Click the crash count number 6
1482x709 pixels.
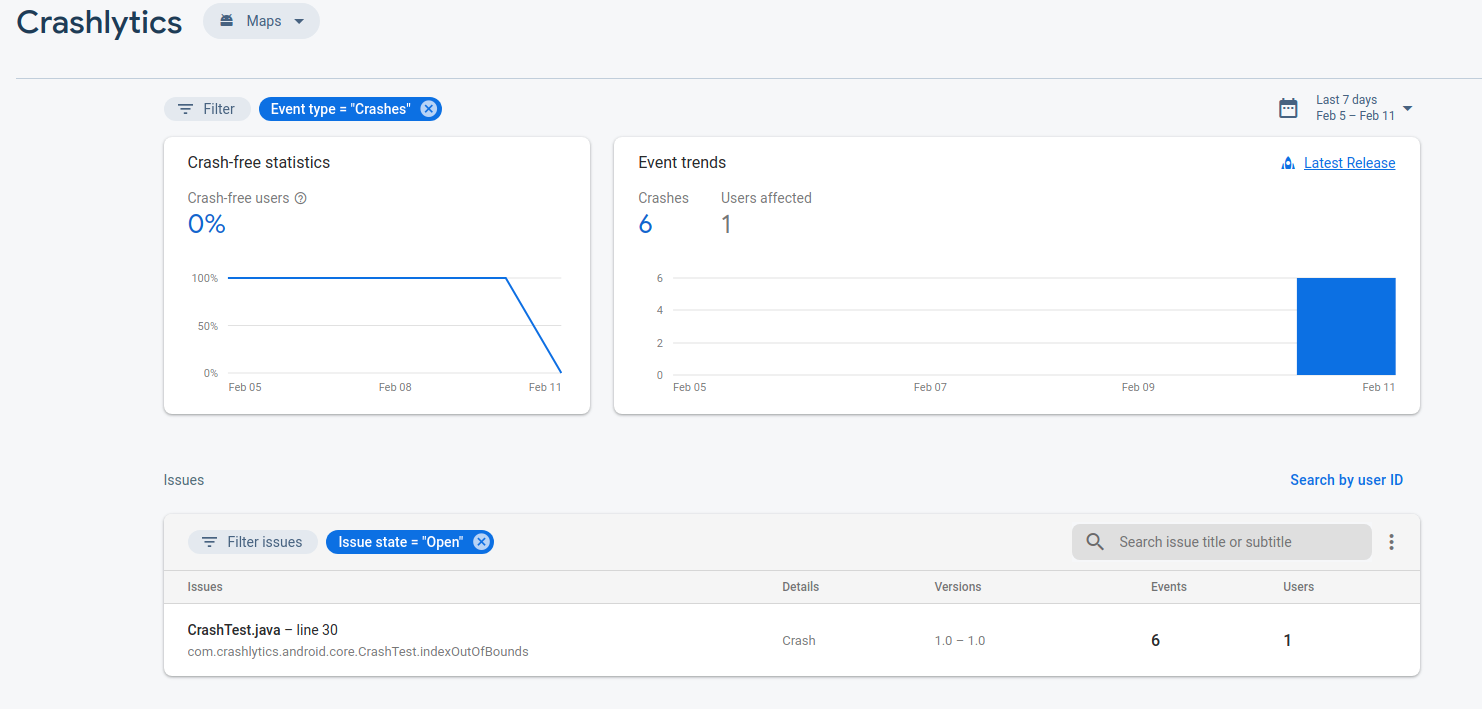645,224
